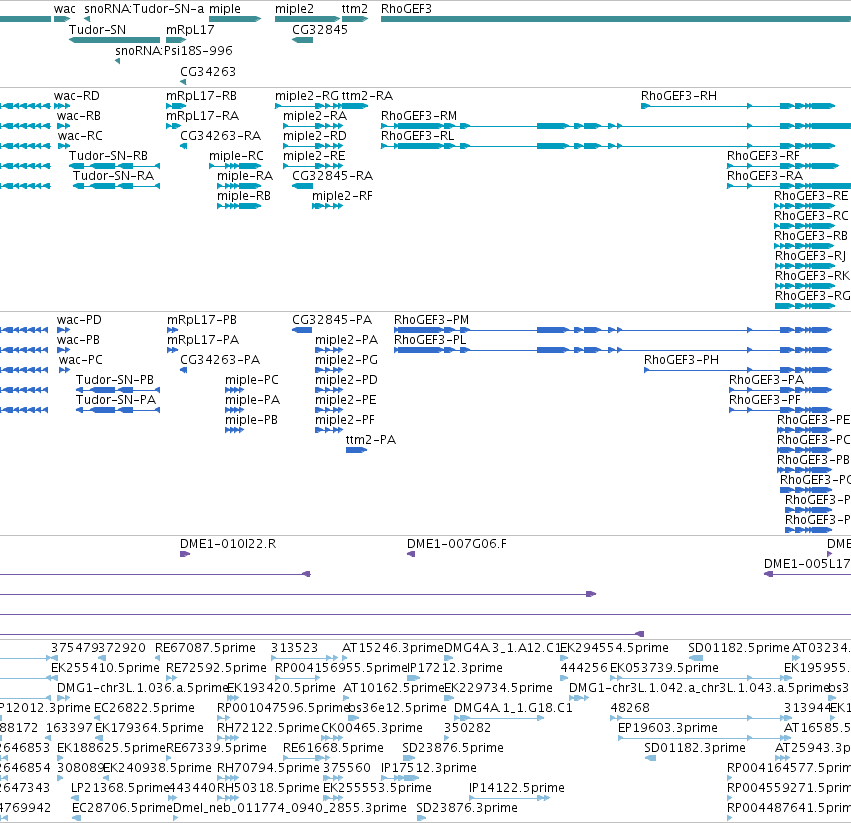851x823 pixels.
Task: Select EST EK255410.5prime
Action: click(x=54, y=678)
